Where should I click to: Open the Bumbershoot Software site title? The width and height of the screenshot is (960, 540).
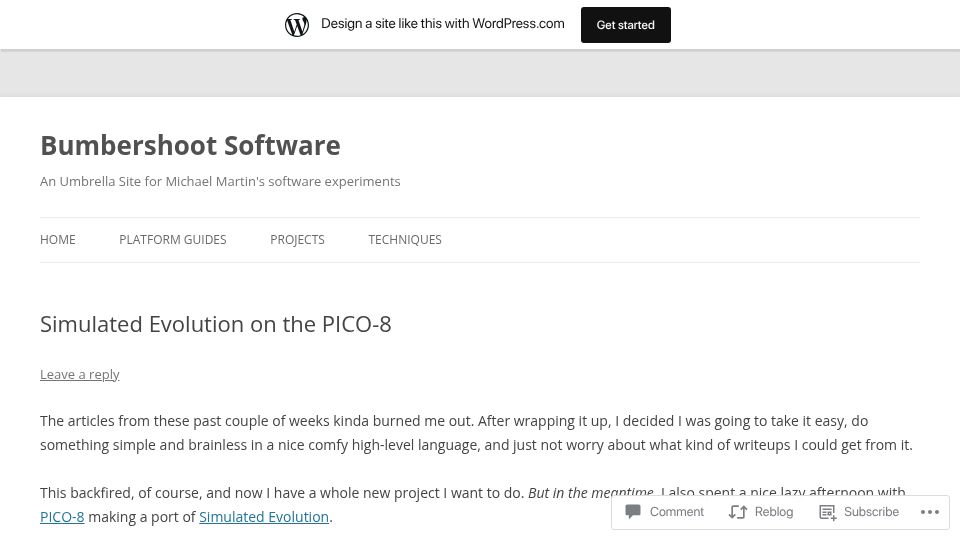pos(190,145)
